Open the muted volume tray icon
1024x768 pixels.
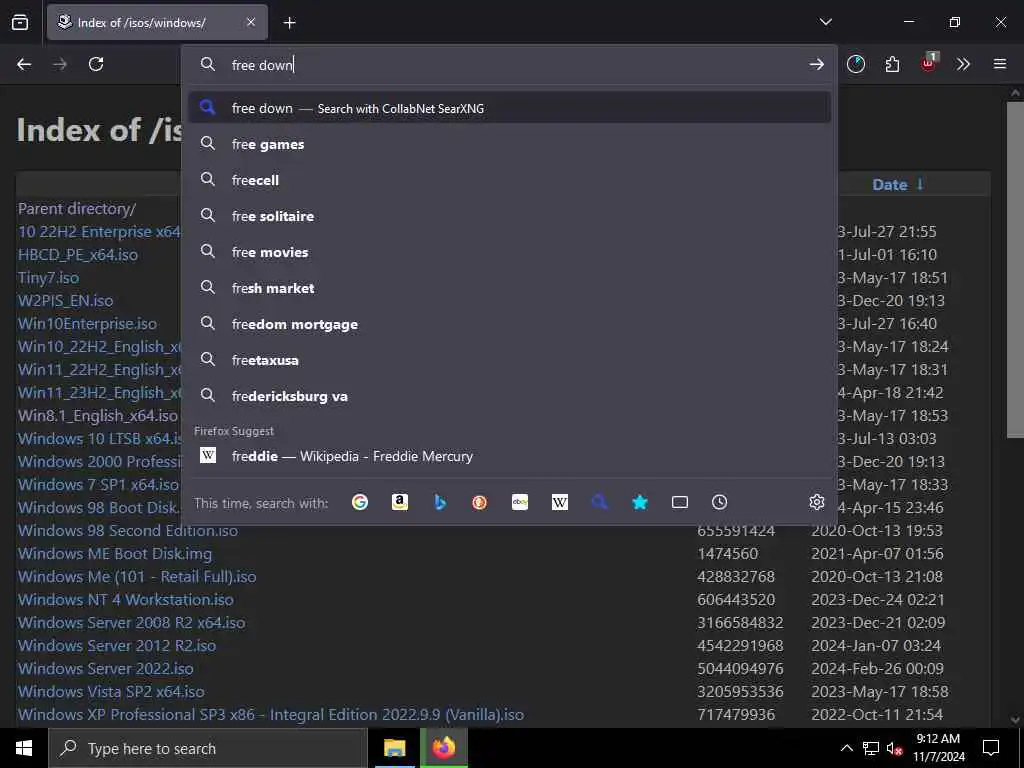(x=894, y=748)
